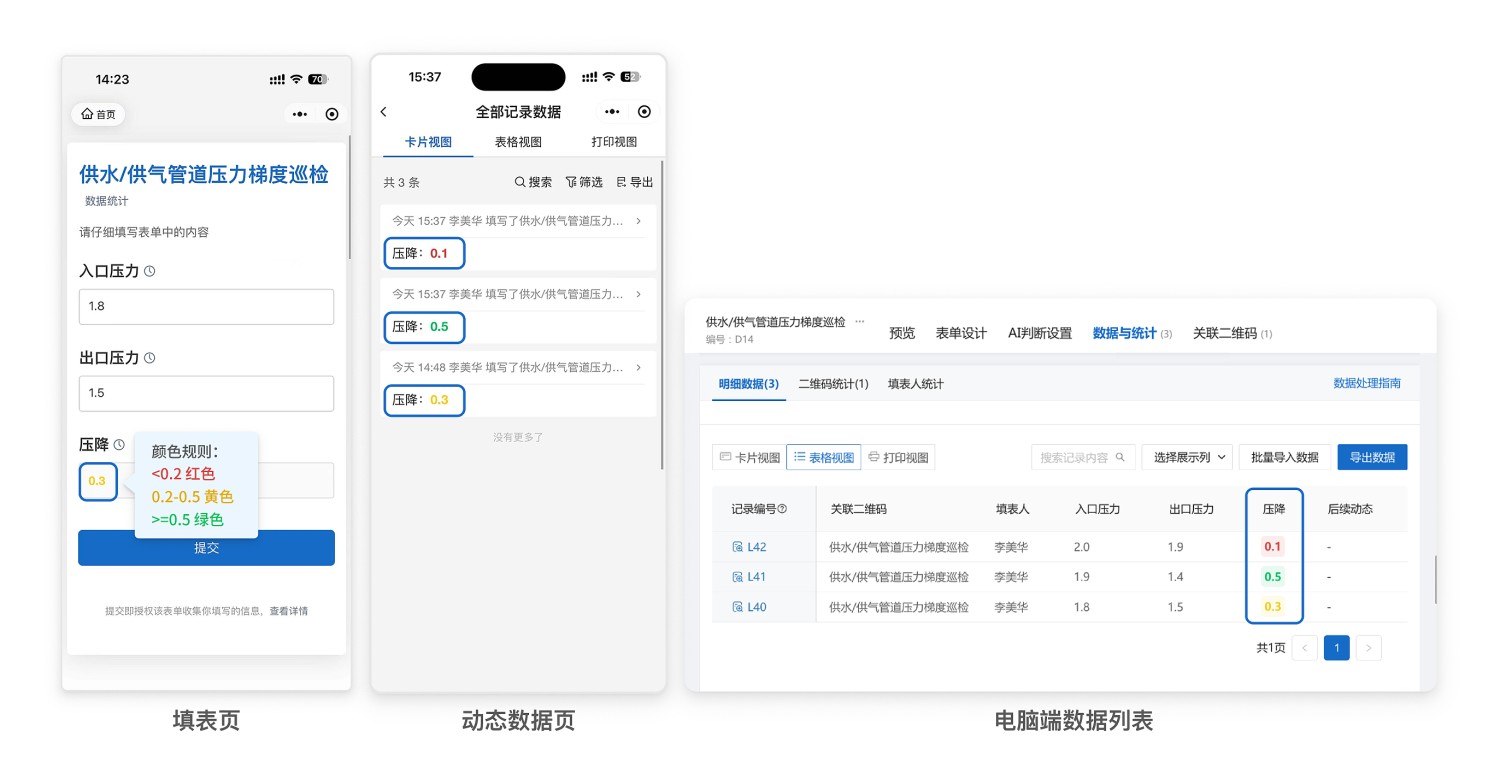Select the 表格视图 toggle on desktop
This screenshot has height=773, width=1500.
[x=823, y=458]
